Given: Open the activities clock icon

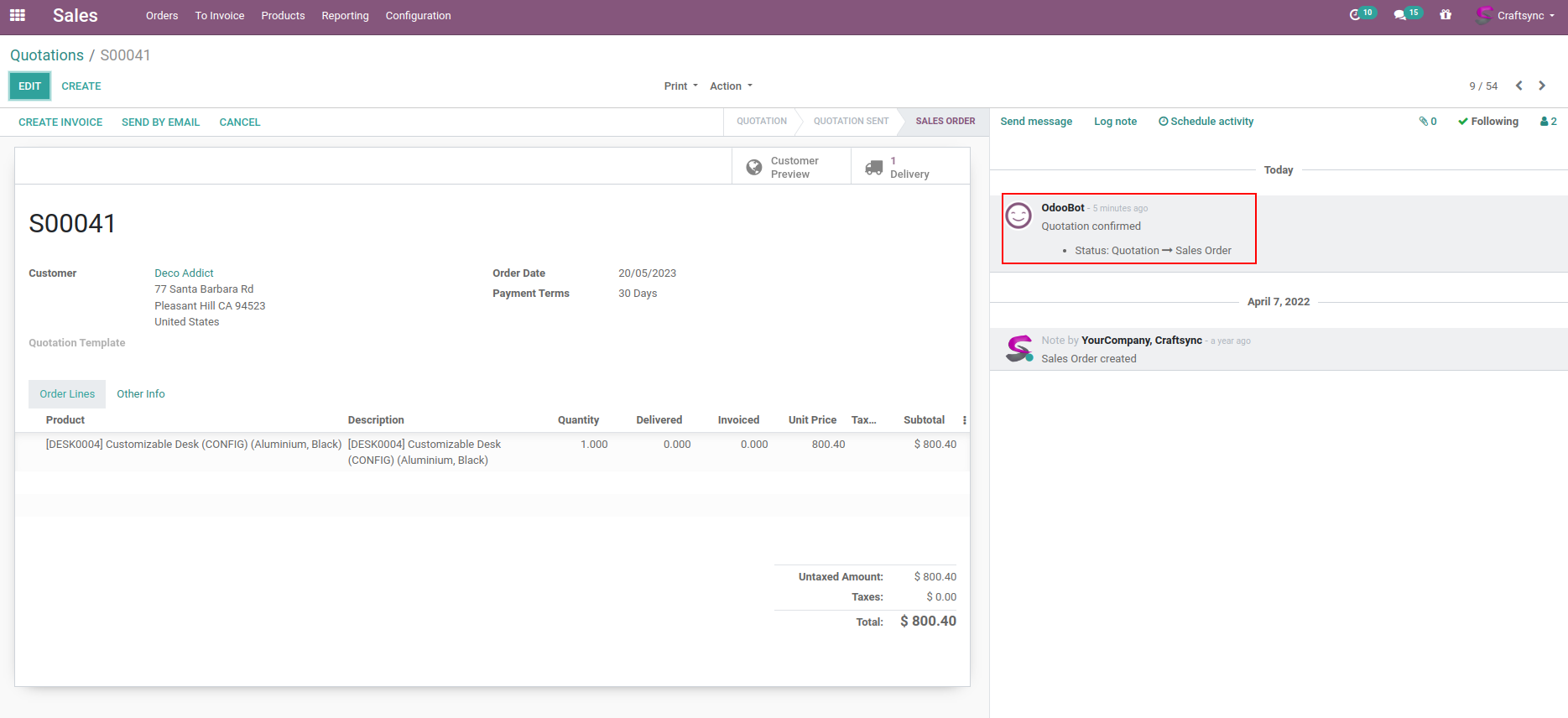Looking at the screenshot, I should (x=1355, y=15).
